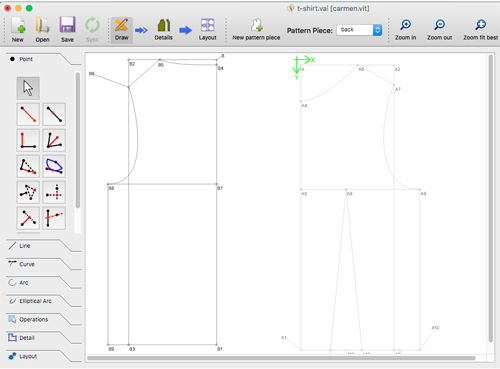The height and width of the screenshot is (369, 500).
Task: Click the Sync measurements icon
Action: click(92, 30)
